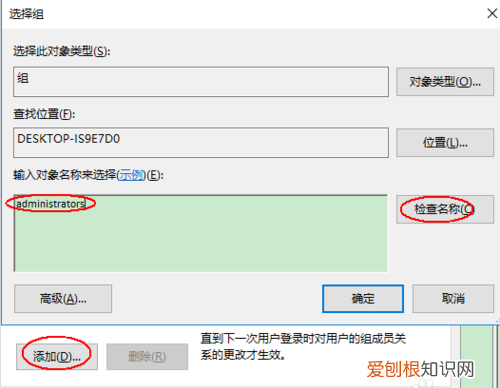Click the 选择此对象类型(S): label

pyautogui.click(x=62, y=51)
